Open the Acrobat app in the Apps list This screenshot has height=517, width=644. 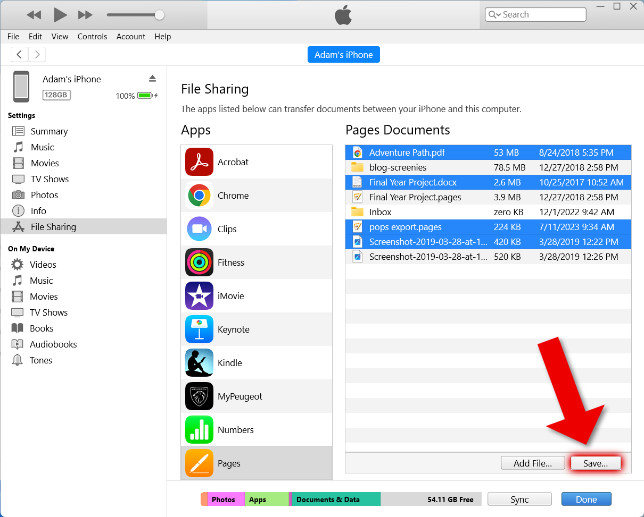click(x=256, y=162)
